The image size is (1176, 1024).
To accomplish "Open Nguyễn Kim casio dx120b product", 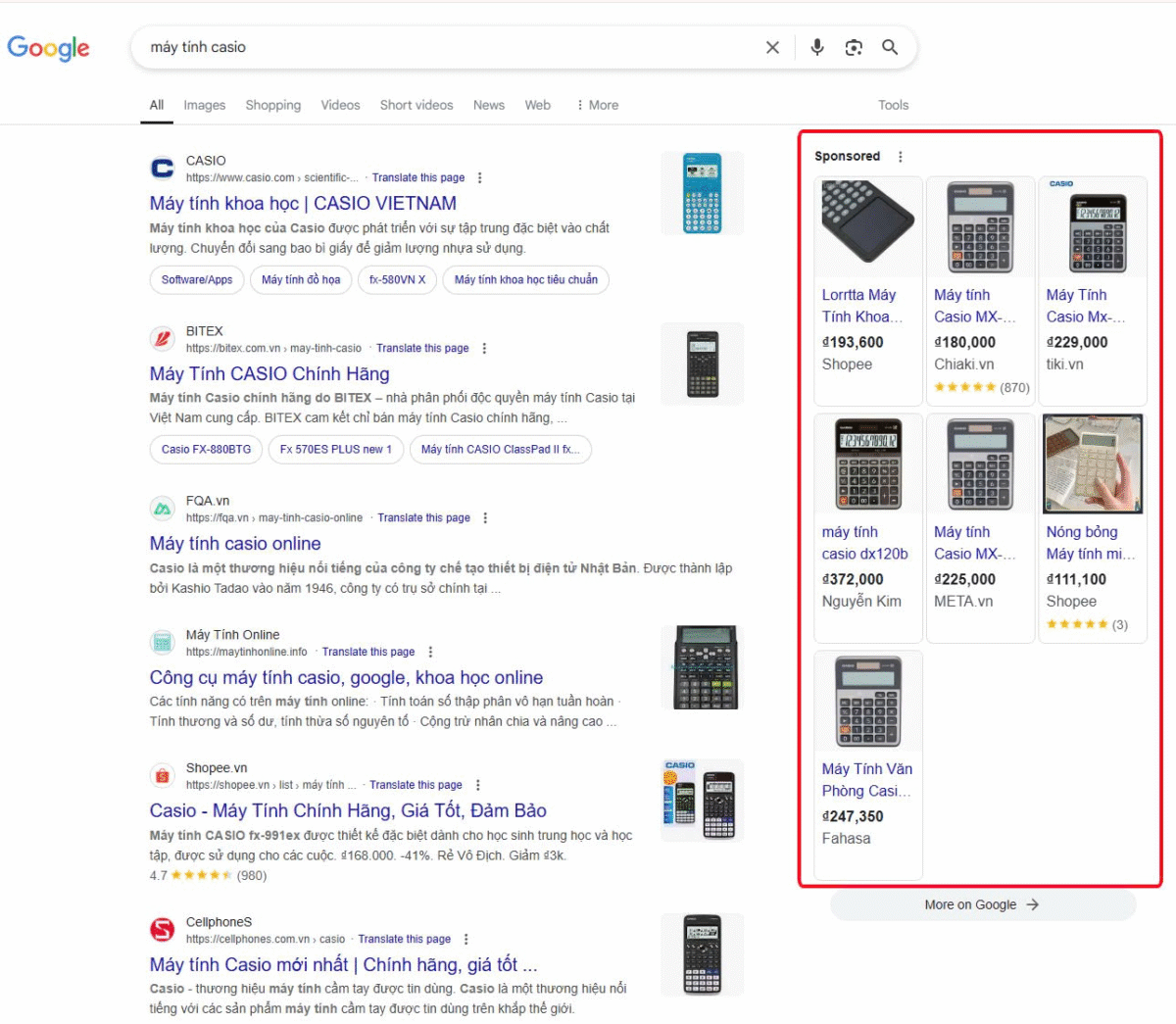I will (x=868, y=528).
